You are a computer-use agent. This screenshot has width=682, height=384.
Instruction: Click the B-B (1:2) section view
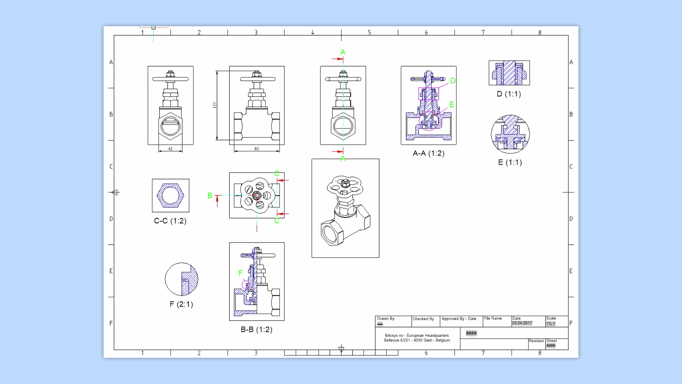click(257, 281)
